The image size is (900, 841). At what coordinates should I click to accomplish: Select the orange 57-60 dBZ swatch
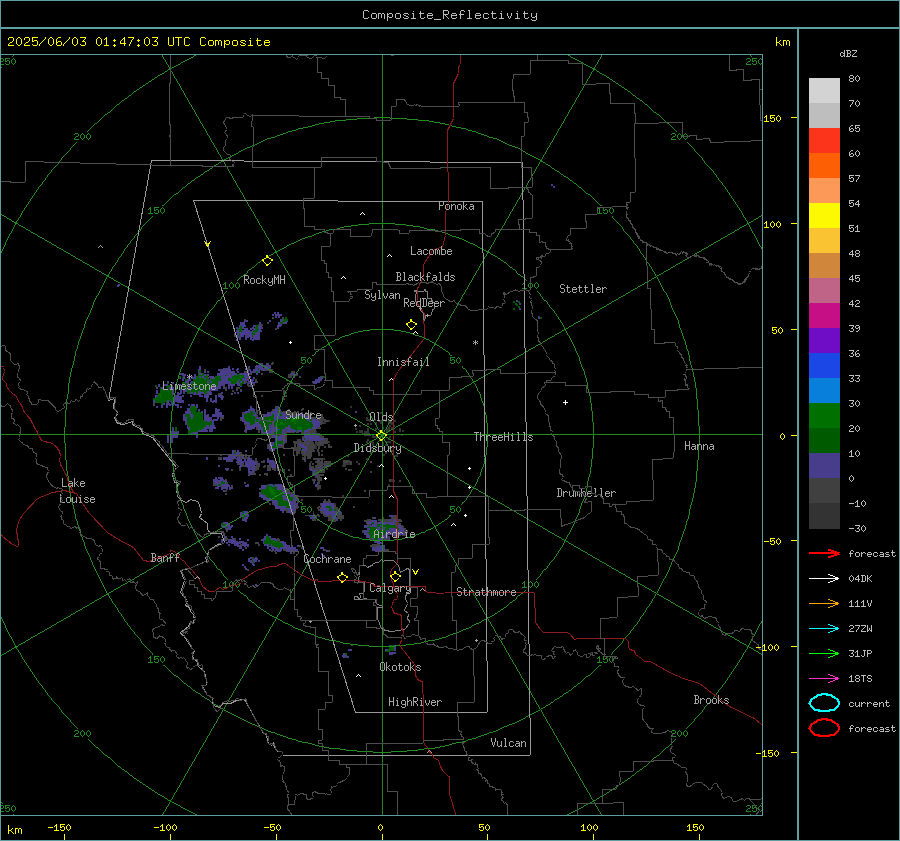[824, 166]
